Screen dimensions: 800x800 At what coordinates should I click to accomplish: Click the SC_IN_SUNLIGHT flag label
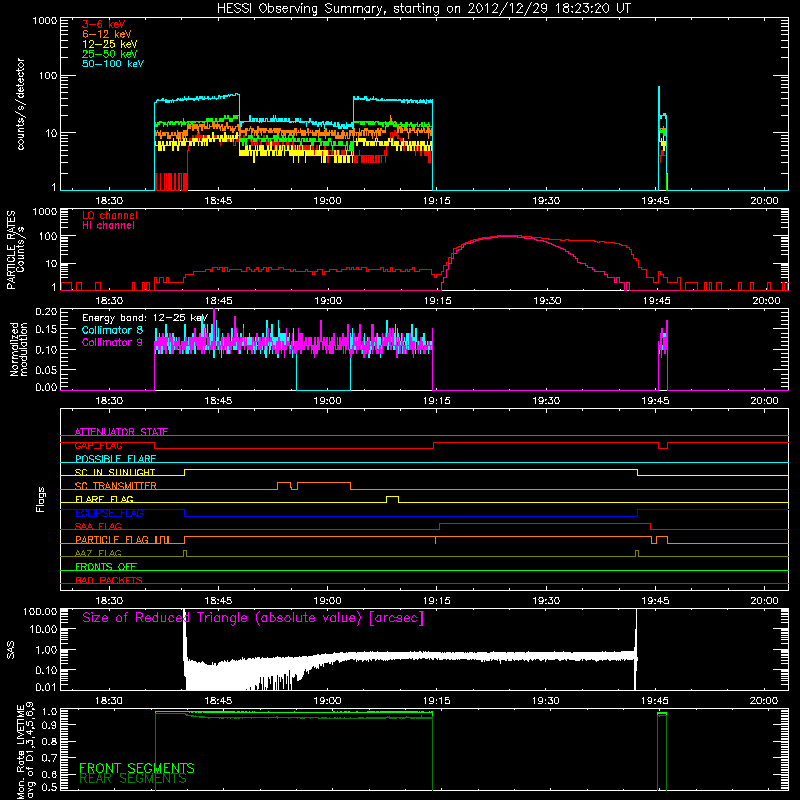click(115, 472)
